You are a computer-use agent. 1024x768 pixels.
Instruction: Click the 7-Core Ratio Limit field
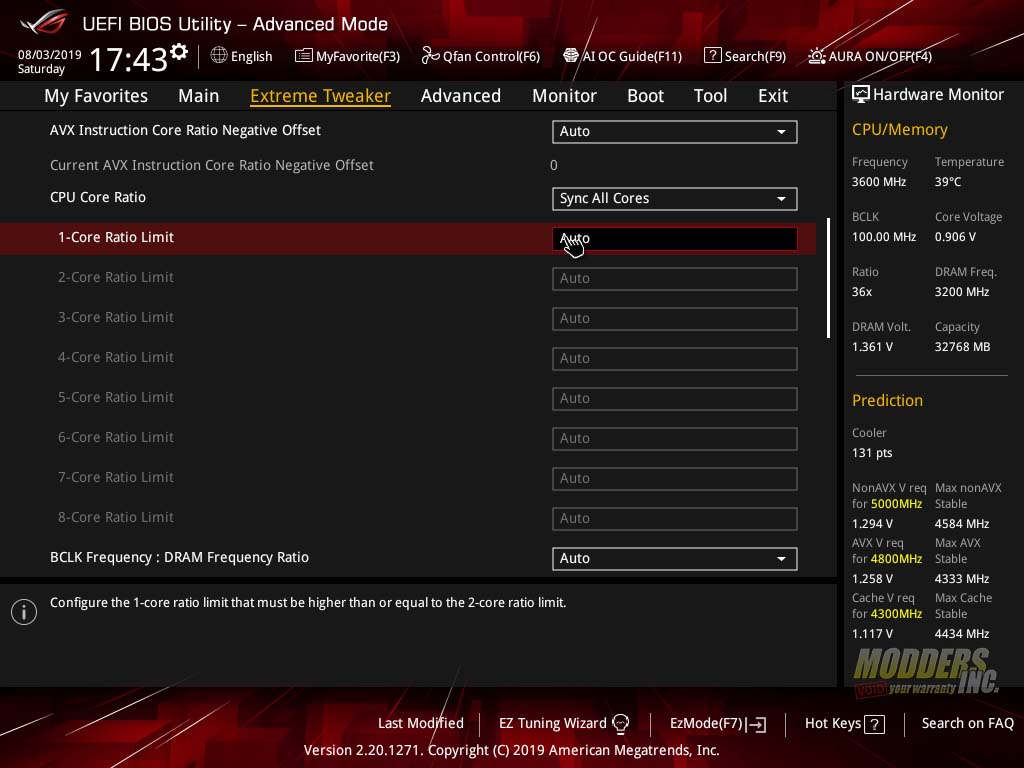(x=675, y=479)
